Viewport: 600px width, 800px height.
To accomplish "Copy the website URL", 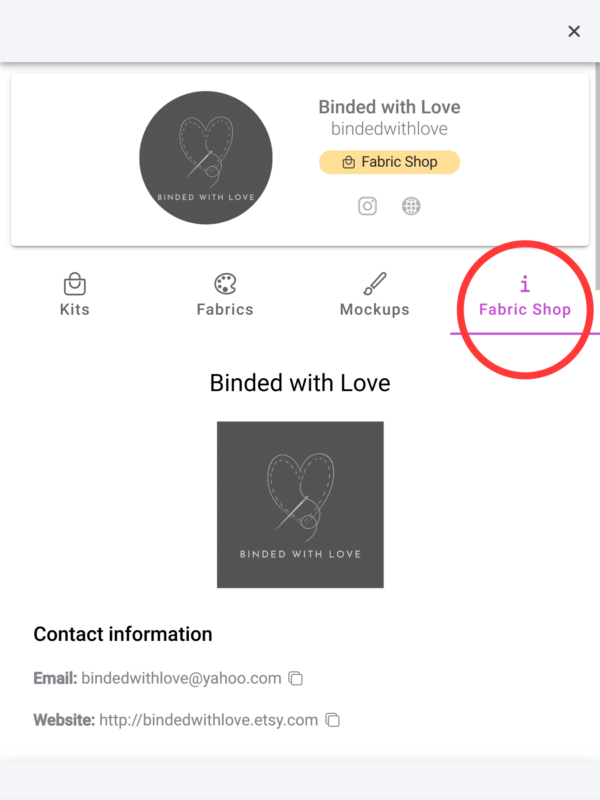I will pos(333,720).
